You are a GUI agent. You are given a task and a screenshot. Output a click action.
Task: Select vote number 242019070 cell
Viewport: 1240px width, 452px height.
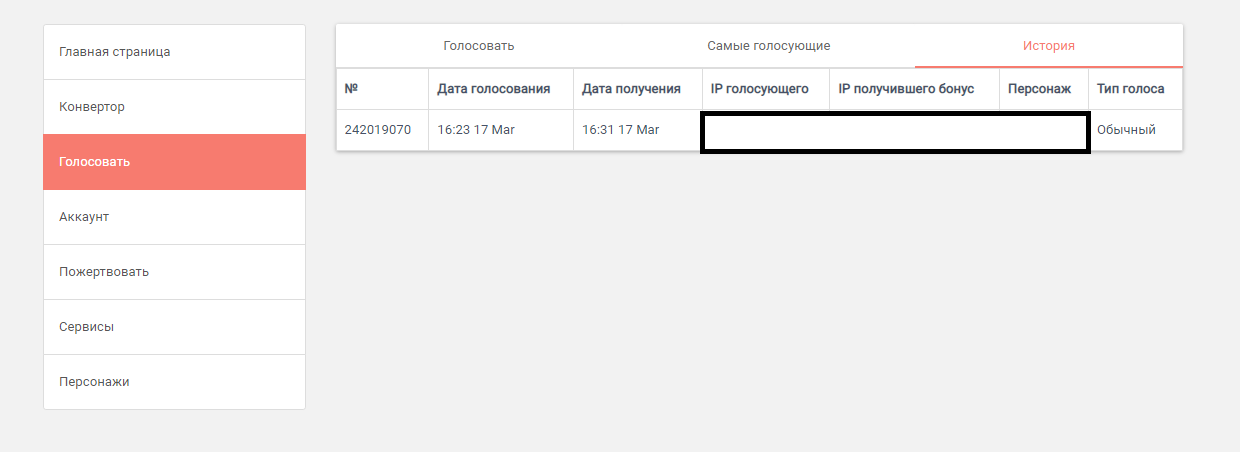pos(382,130)
